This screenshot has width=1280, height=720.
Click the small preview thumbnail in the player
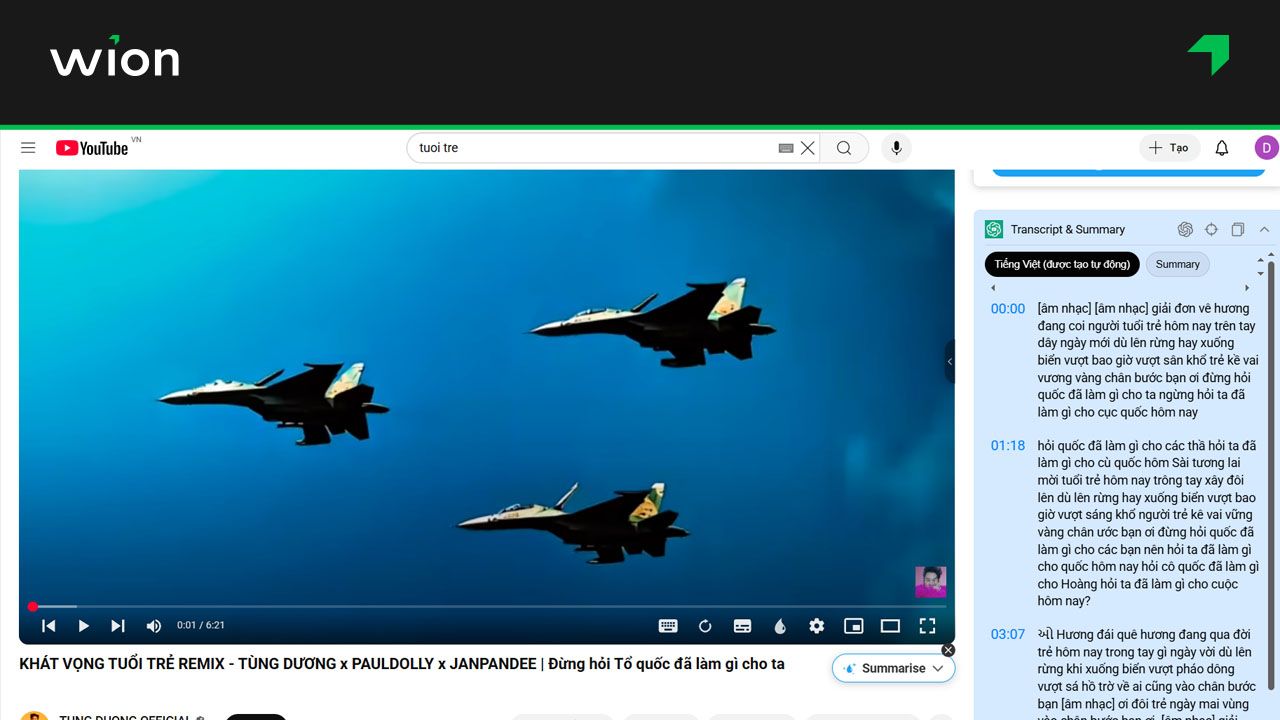[930, 581]
